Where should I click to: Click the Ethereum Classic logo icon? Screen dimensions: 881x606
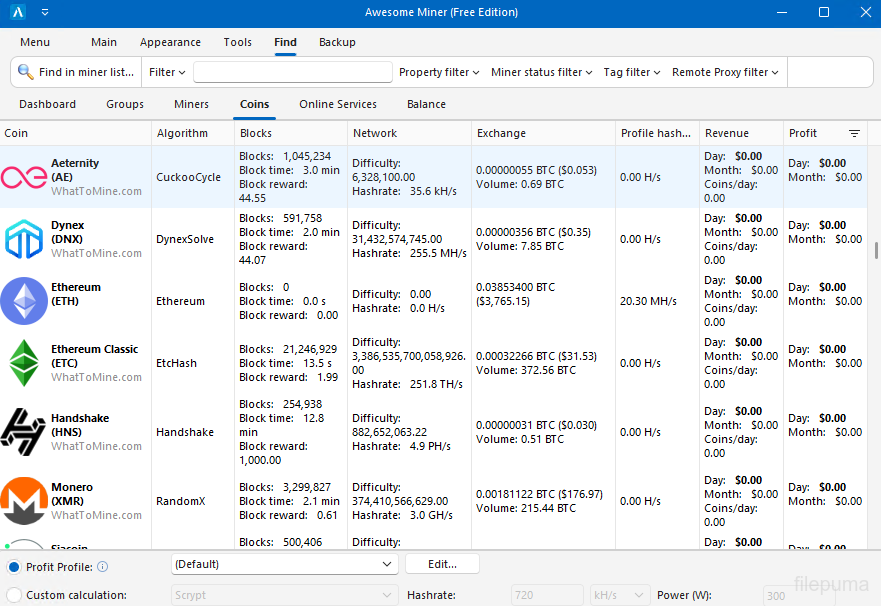(x=24, y=363)
